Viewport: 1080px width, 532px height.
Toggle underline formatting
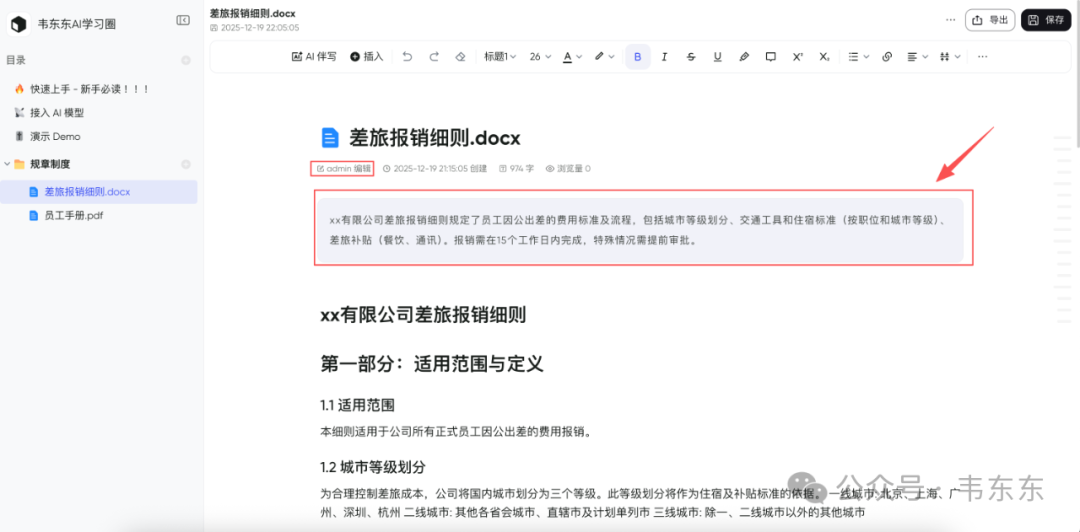click(x=718, y=57)
